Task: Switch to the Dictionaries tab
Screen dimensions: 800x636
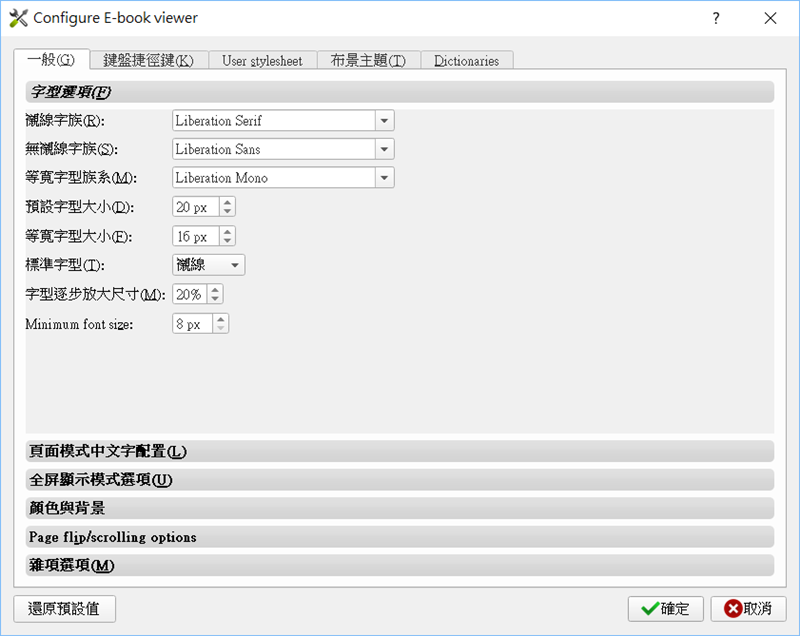Action: point(466,60)
